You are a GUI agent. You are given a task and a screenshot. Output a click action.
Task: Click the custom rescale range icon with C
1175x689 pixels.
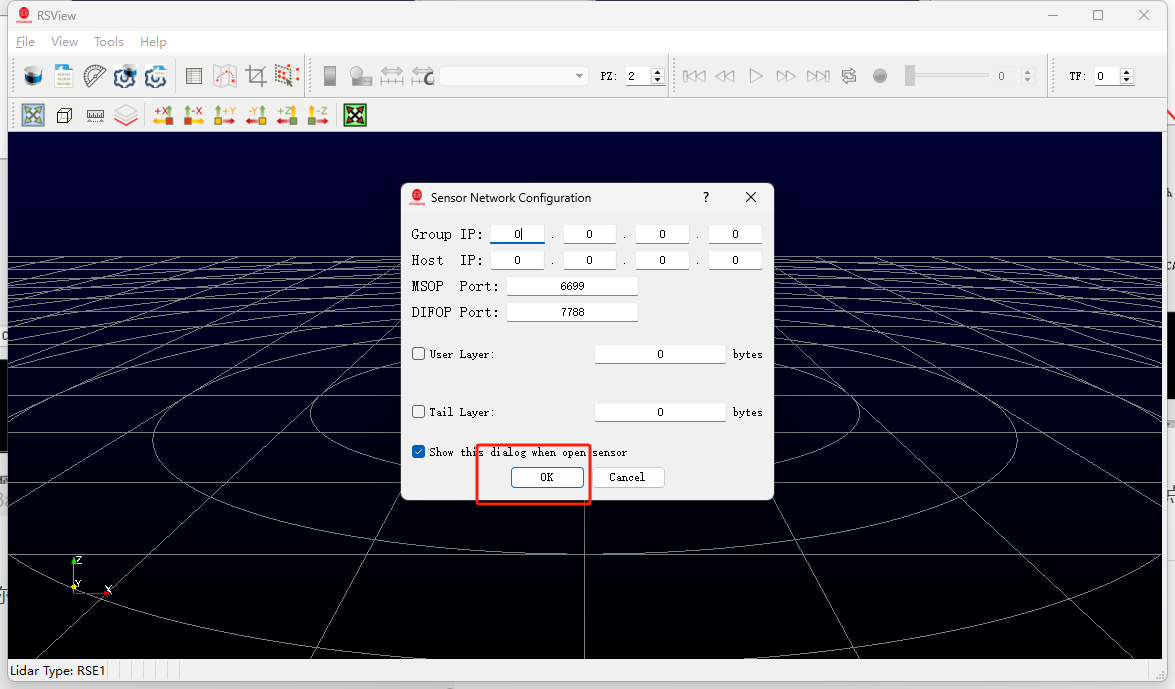pyautogui.click(x=423, y=76)
